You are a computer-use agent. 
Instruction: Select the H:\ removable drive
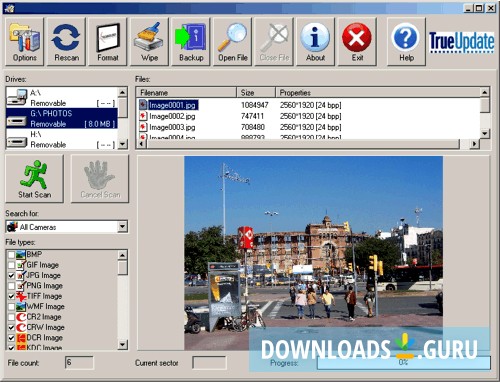click(x=62, y=139)
